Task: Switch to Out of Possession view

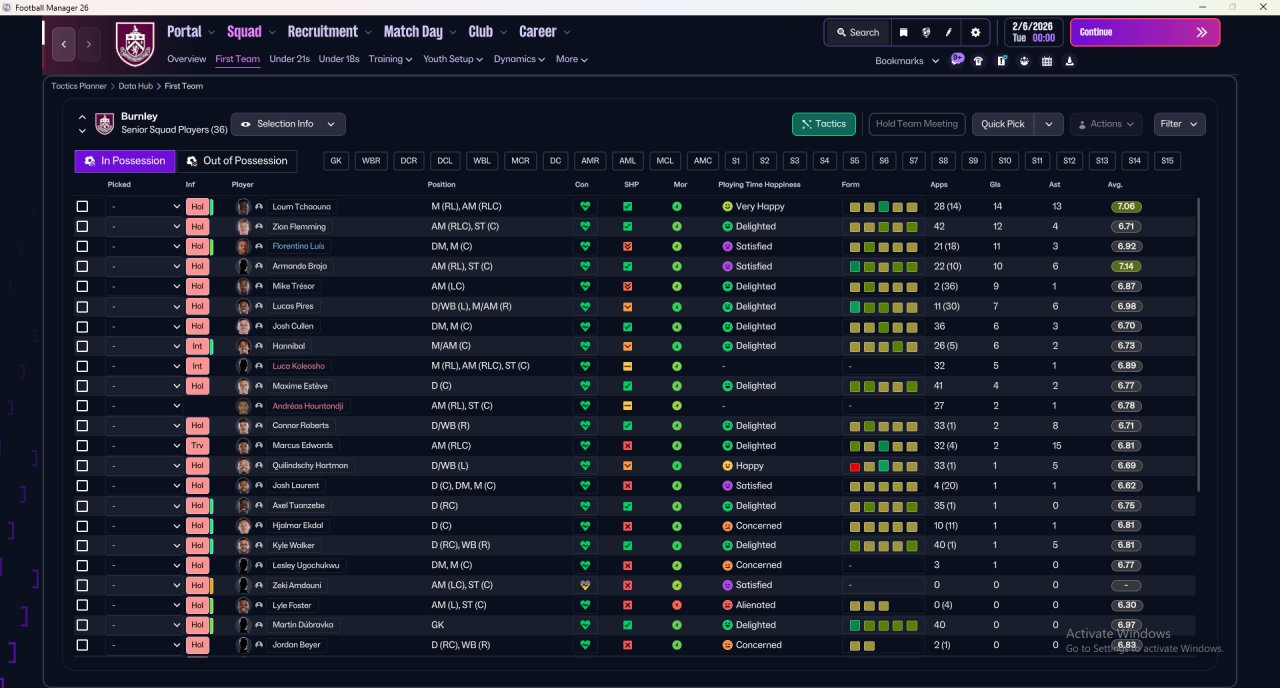Action: coord(237,161)
